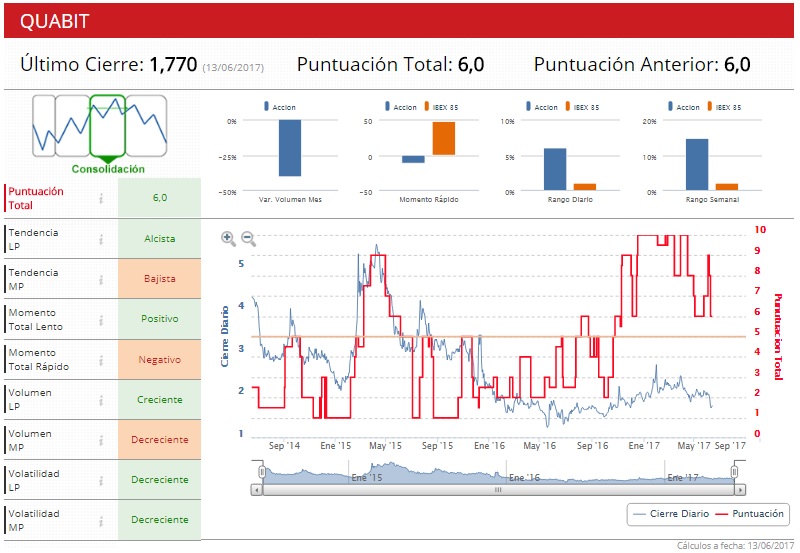Toggle Accion legend in Rango Semanal chart
The image size is (800, 553).
(684, 107)
